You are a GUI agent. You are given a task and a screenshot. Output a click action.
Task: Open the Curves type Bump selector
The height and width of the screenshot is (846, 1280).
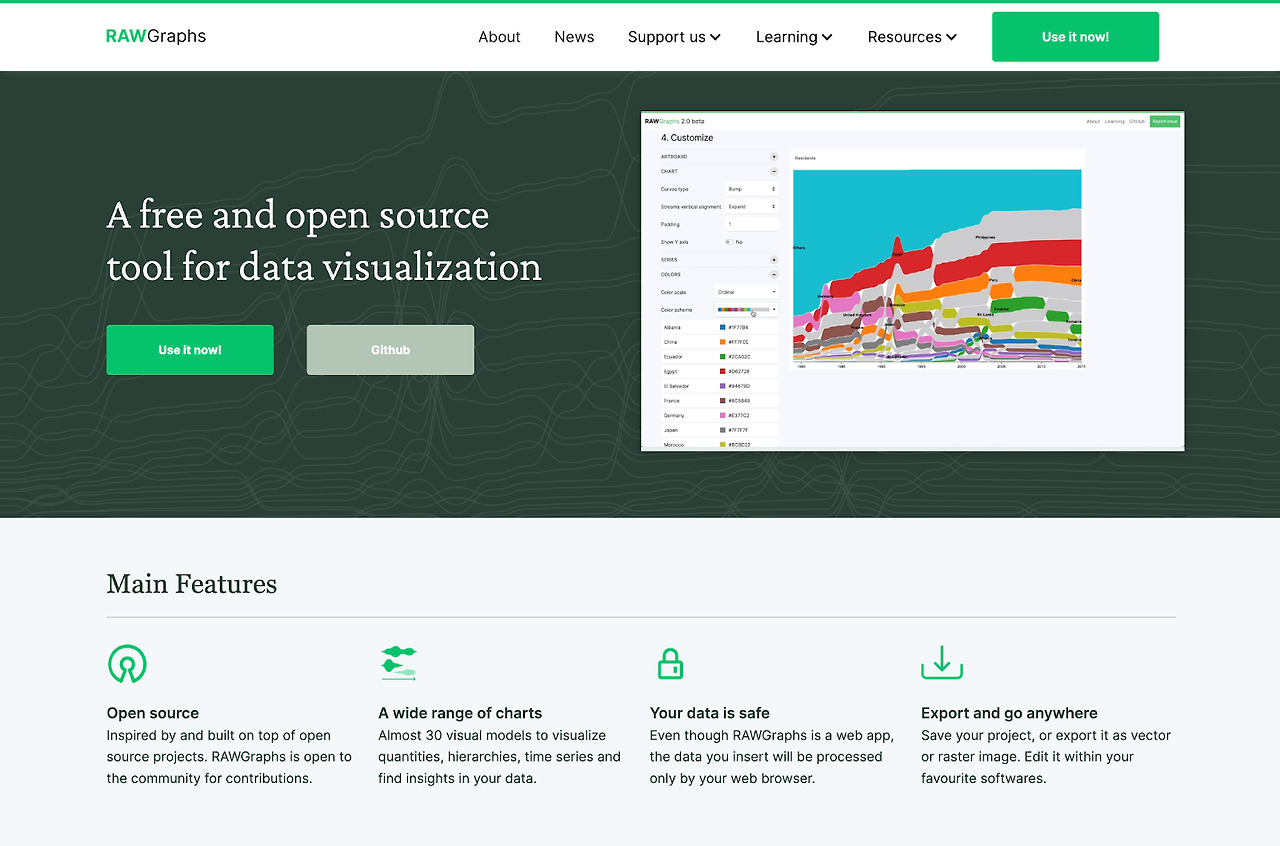751,189
